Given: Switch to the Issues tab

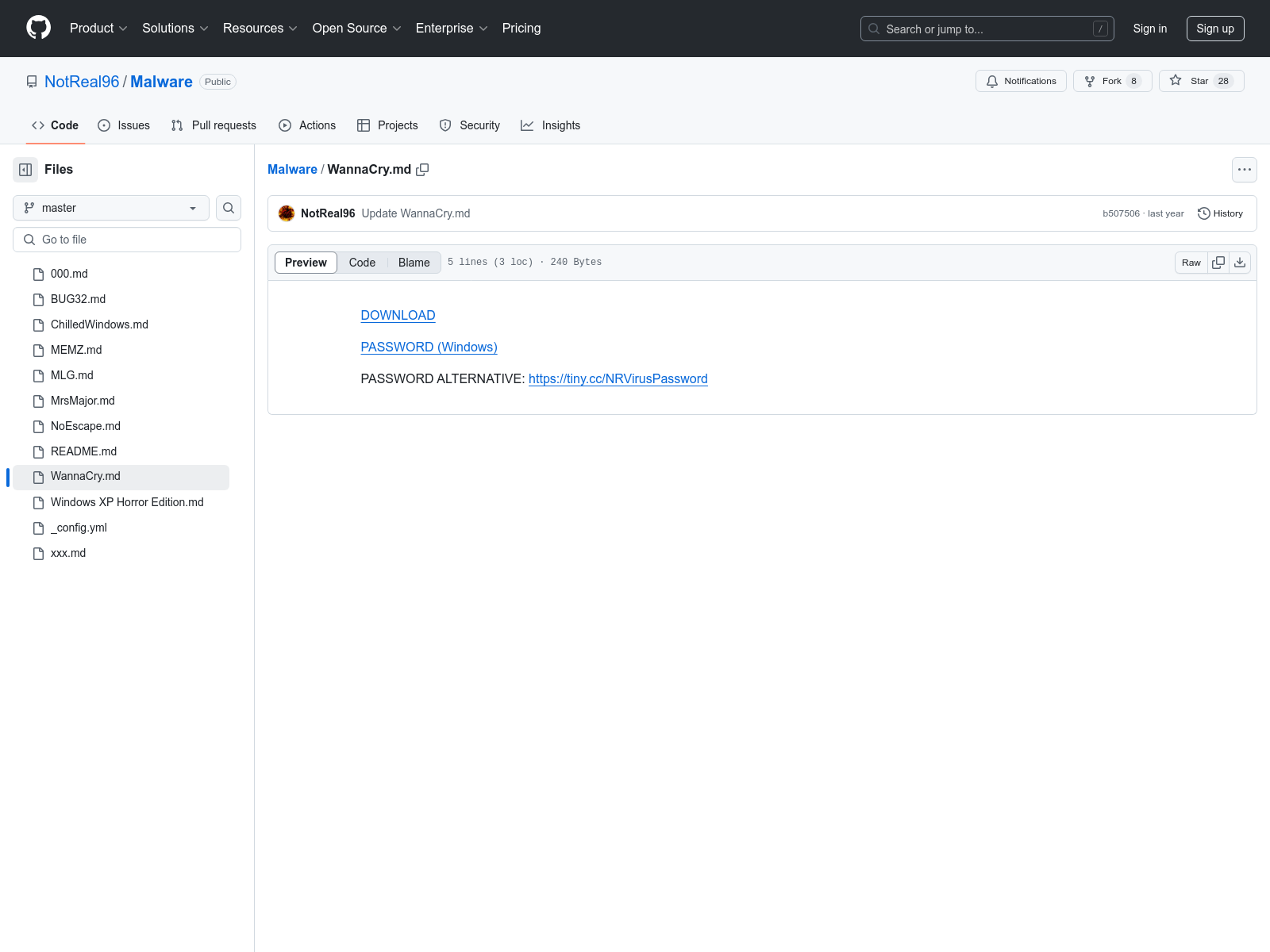Looking at the screenshot, I should tap(124, 125).
